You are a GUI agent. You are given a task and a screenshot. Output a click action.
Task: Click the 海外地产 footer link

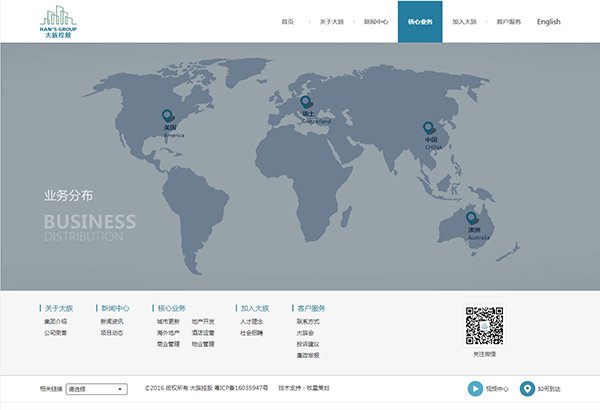[x=168, y=333]
